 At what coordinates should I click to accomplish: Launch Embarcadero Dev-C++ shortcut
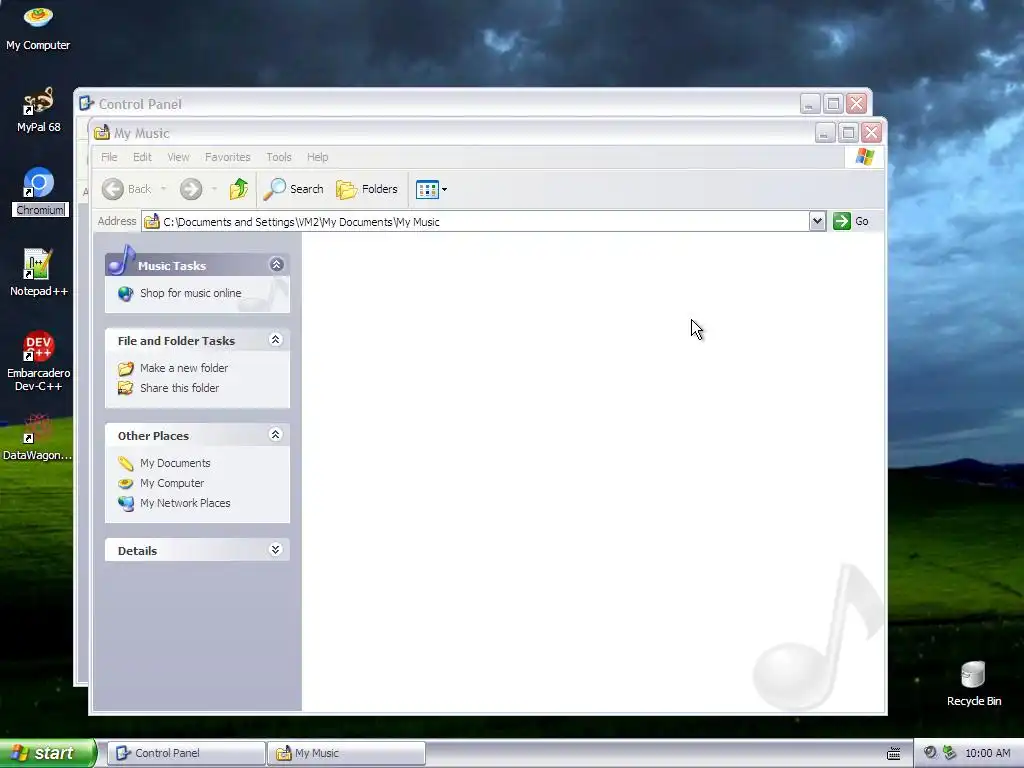coord(38,361)
